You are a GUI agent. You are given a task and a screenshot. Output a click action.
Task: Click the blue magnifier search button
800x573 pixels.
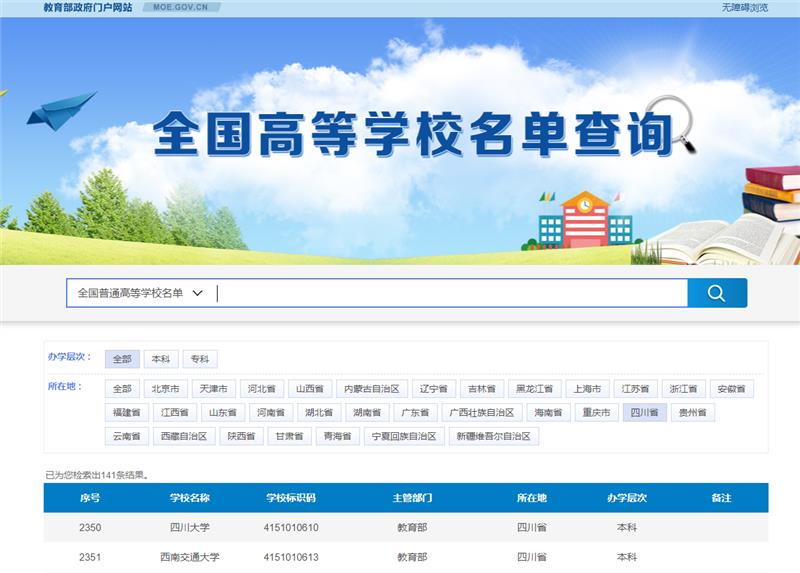tap(717, 293)
